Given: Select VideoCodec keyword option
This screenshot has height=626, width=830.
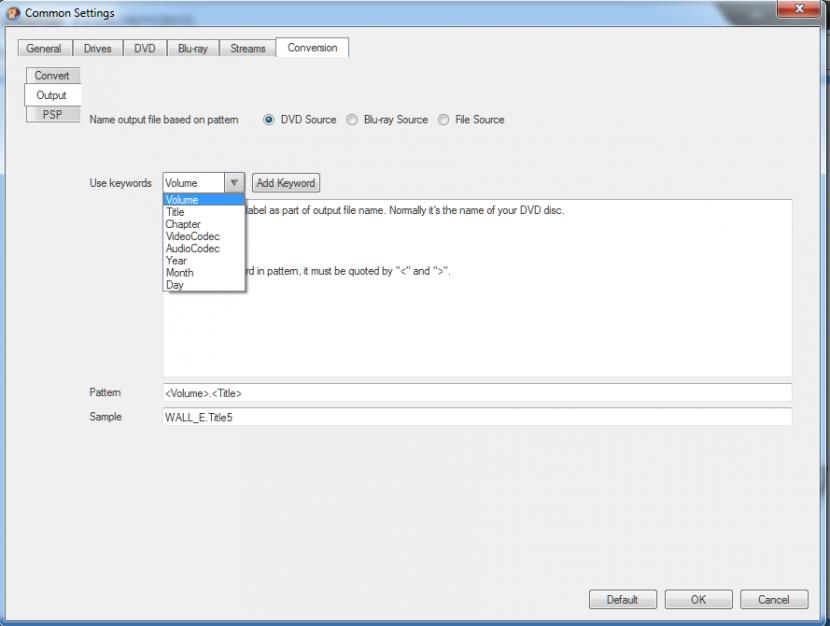Looking at the screenshot, I should [x=204, y=237].
